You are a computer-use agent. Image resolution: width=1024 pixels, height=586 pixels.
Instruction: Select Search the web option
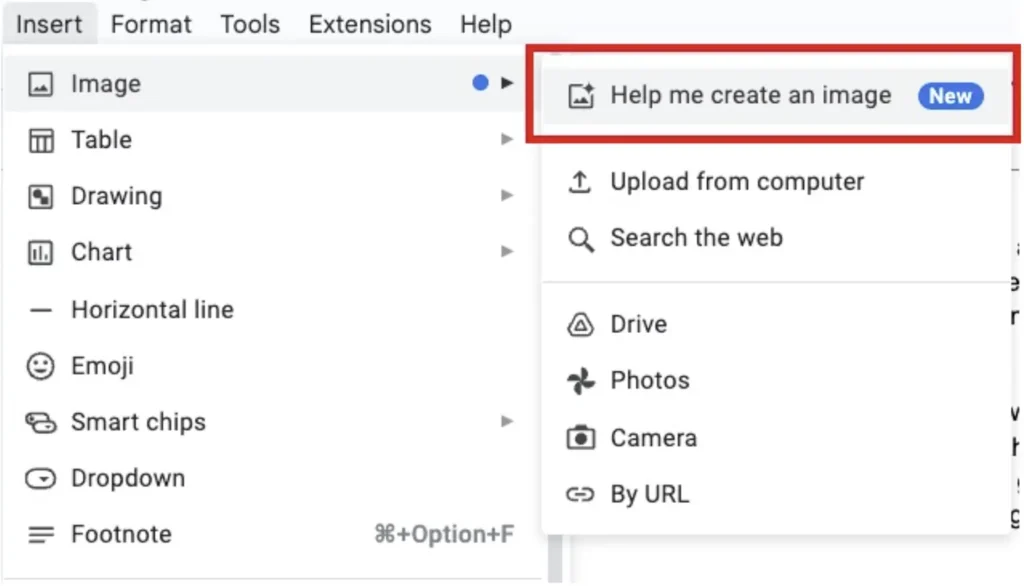[x=696, y=239]
